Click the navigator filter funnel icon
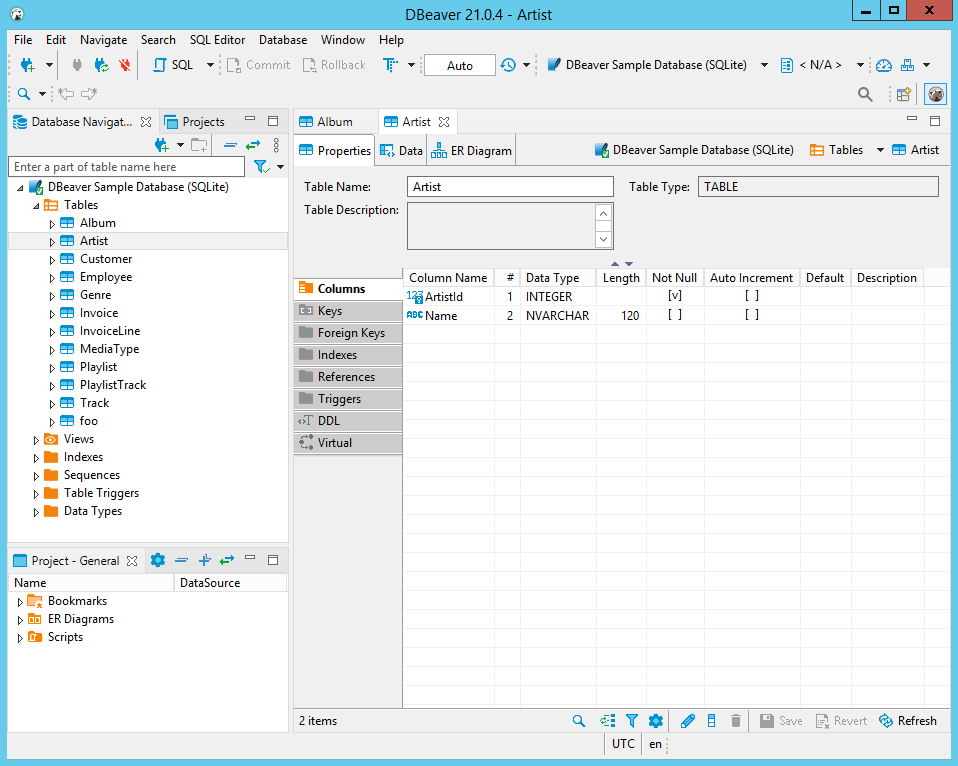The height and width of the screenshot is (766, 958). coord(261,167)
